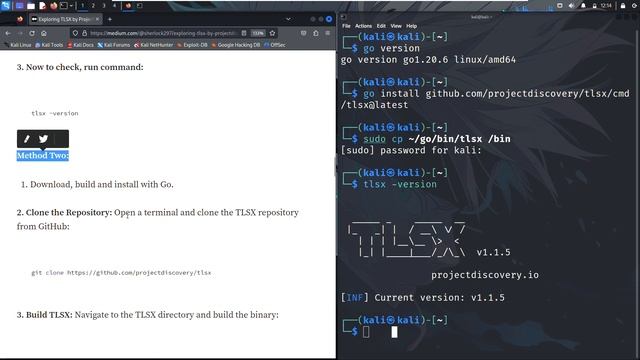Click the highlight pen icon in Medium popup
The width and height of the screenshot is (640, 360).
point(27,139)
